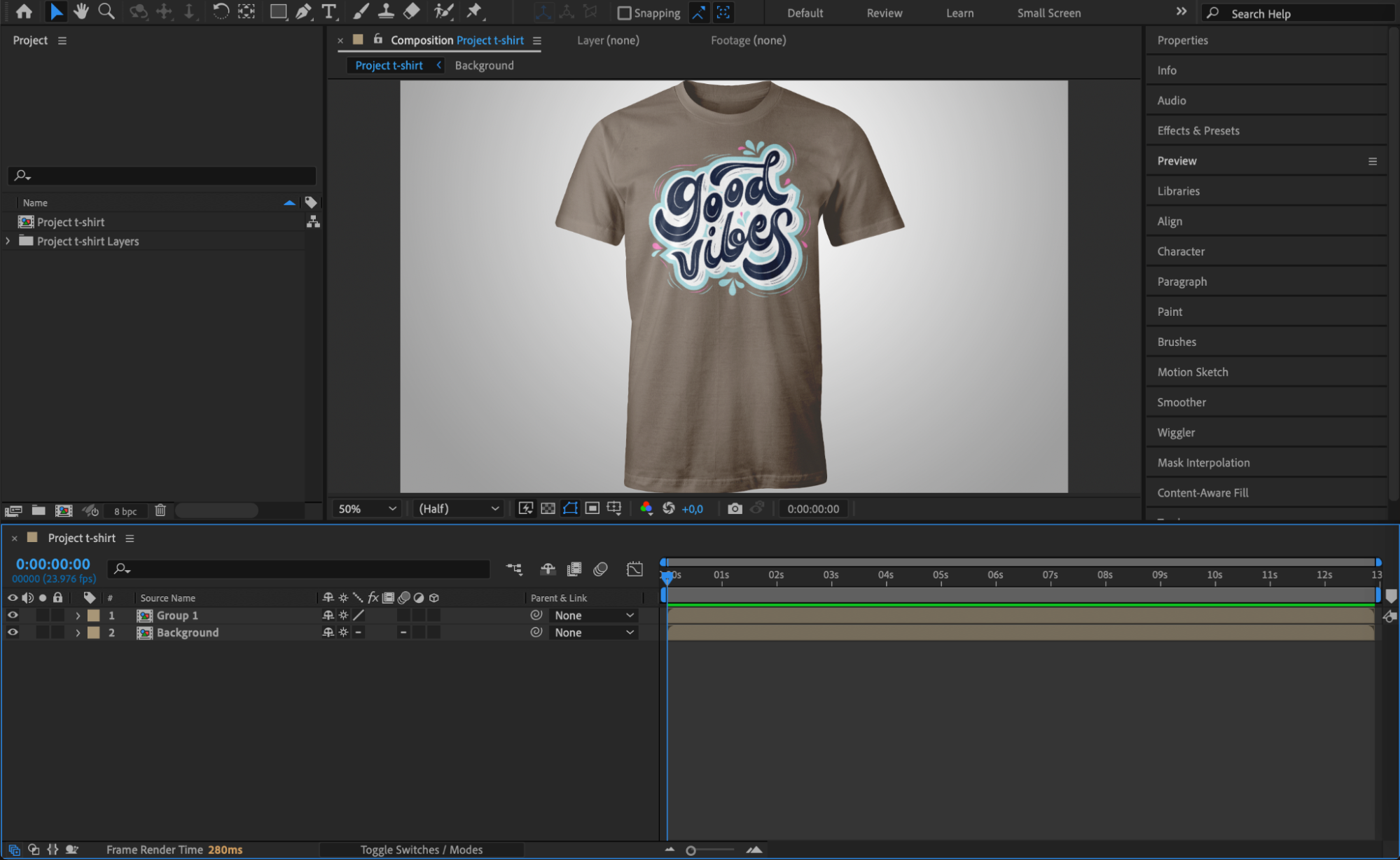The height and width of the screenshot is (860, 1400).
Task: Toggle Fast Previews icon in viewer
Action: [x=526, y=508]
